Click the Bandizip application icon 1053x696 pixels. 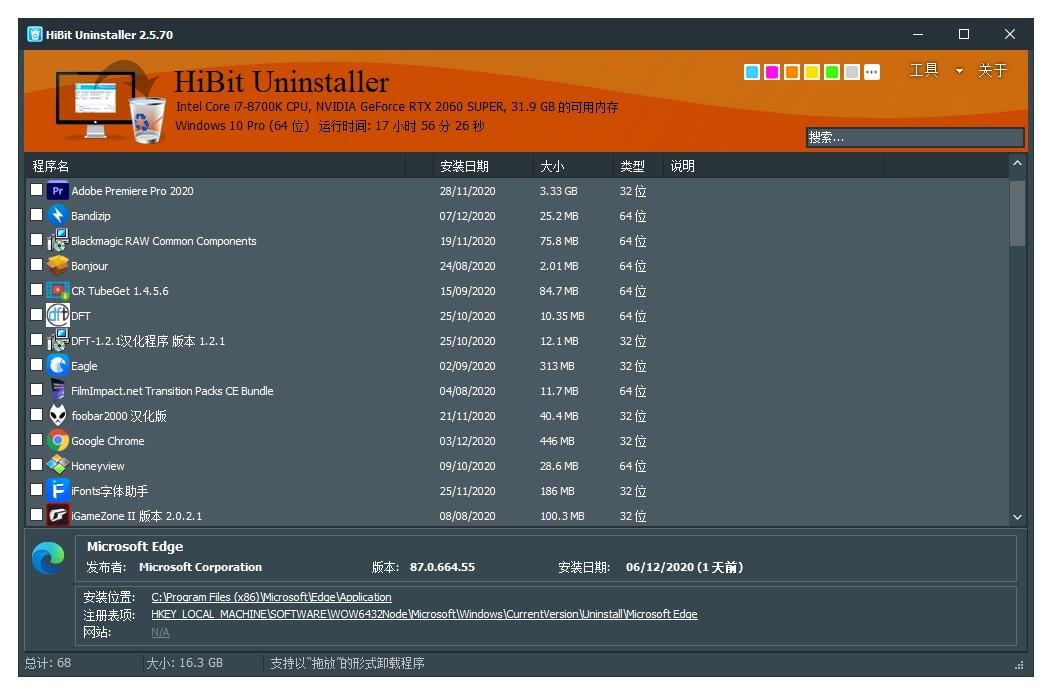tap(58, 215)
